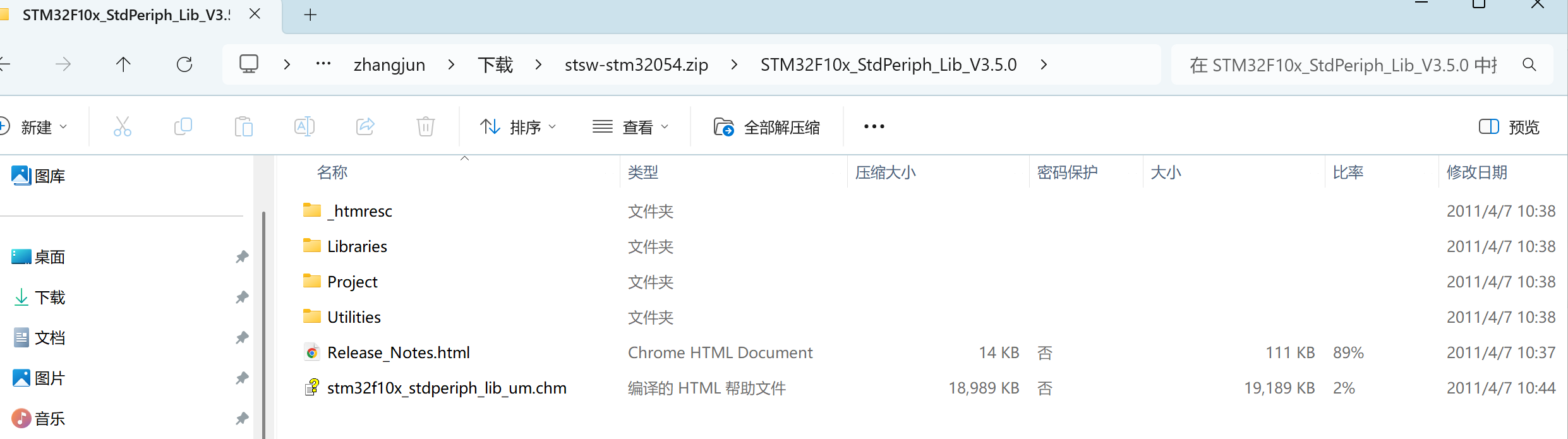Open Documents in the sidebar

(39, 338)
